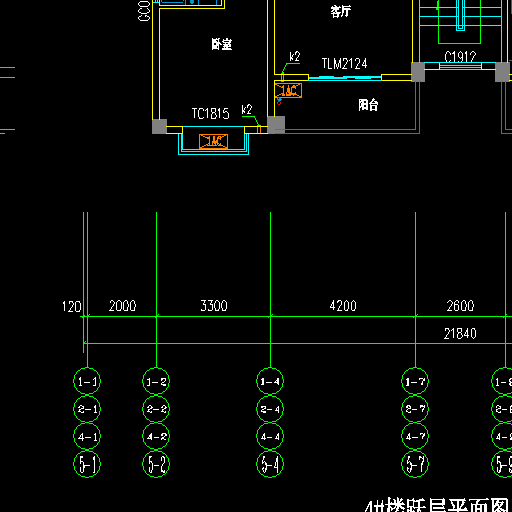
Task: Select the 5-7 grid bubble
Action: click(415, 464)
